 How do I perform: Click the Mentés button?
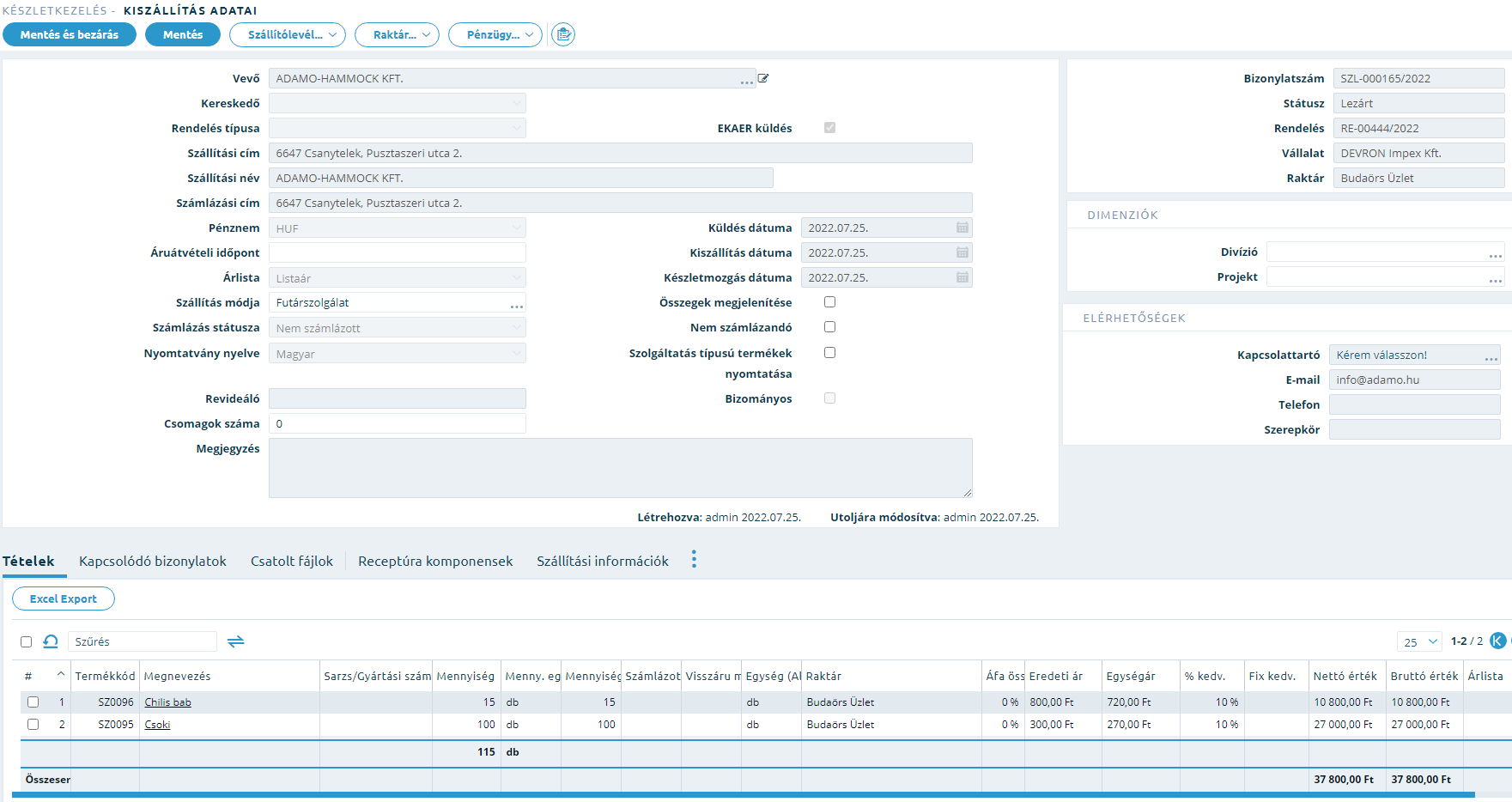coord(183,34)
